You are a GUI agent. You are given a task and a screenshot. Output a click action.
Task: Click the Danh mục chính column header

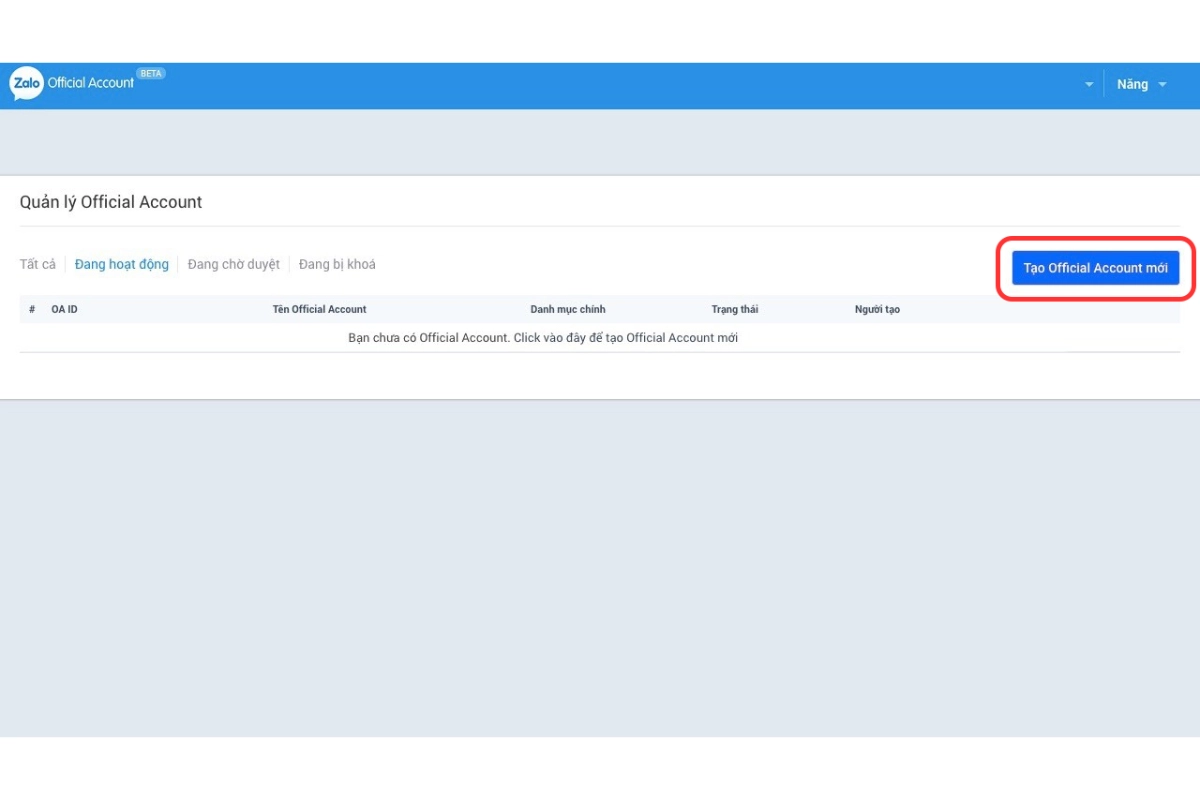pos(567,310)
